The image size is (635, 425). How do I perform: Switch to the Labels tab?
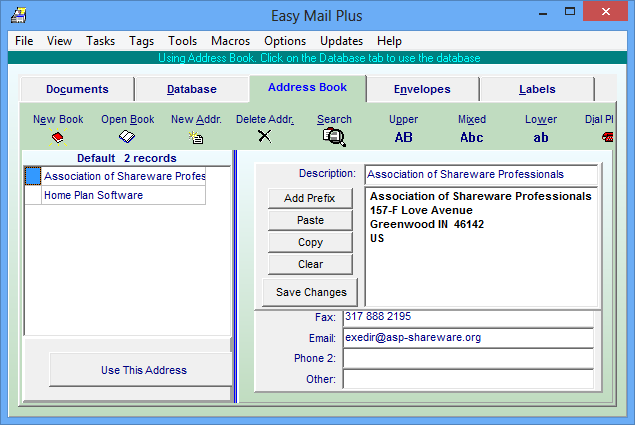click(x=537, y=89)
